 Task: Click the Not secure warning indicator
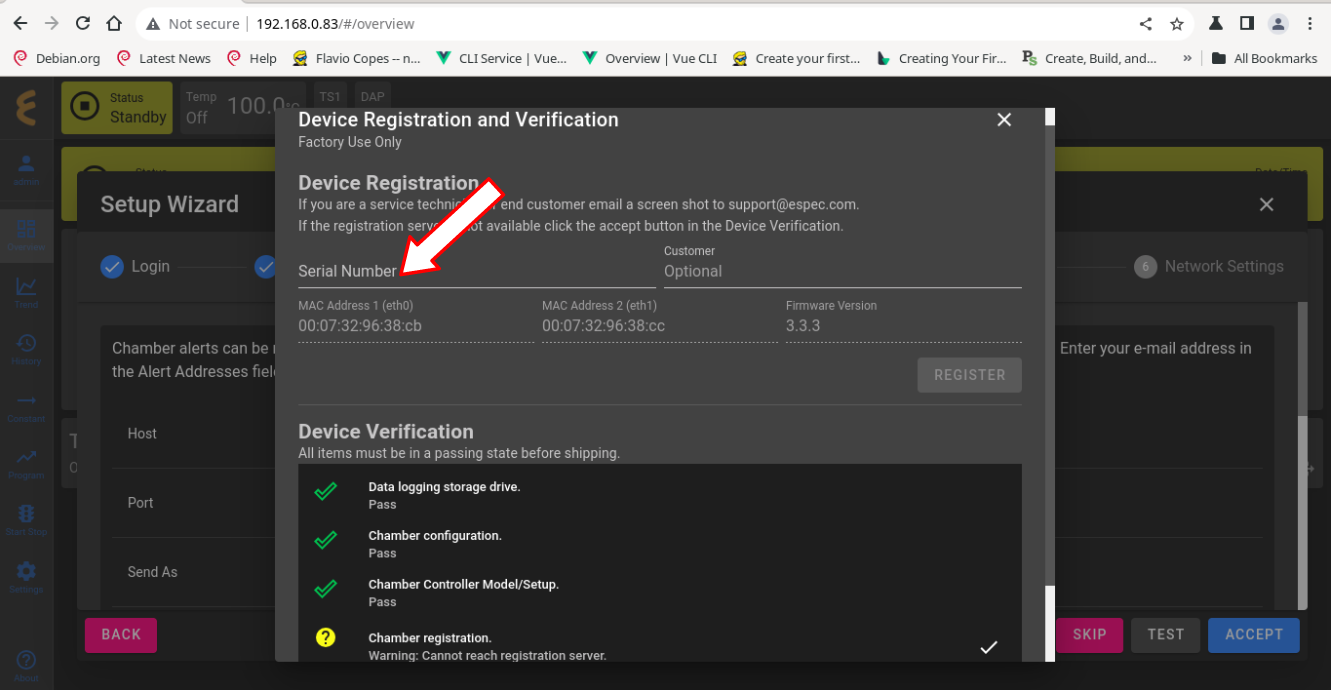tap(193, 23)
